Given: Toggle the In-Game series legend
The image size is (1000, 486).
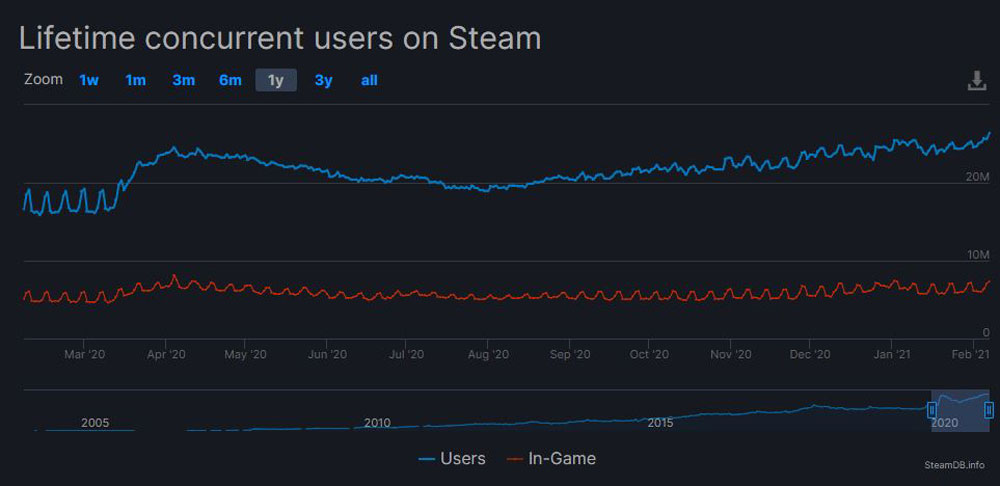Looking at the screenshot, I should click(x=552, y=459).
